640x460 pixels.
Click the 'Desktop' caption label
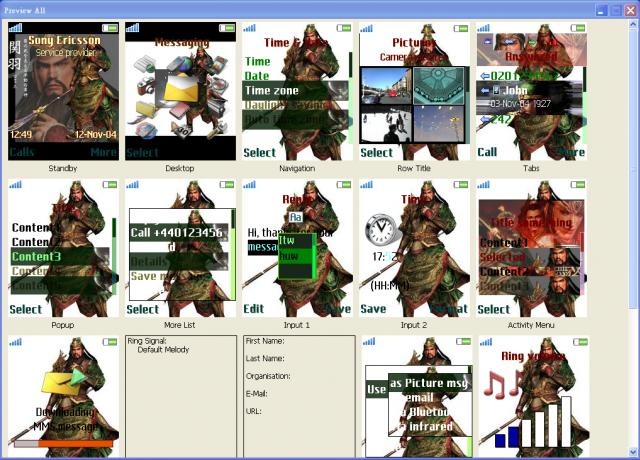(180, 168)
